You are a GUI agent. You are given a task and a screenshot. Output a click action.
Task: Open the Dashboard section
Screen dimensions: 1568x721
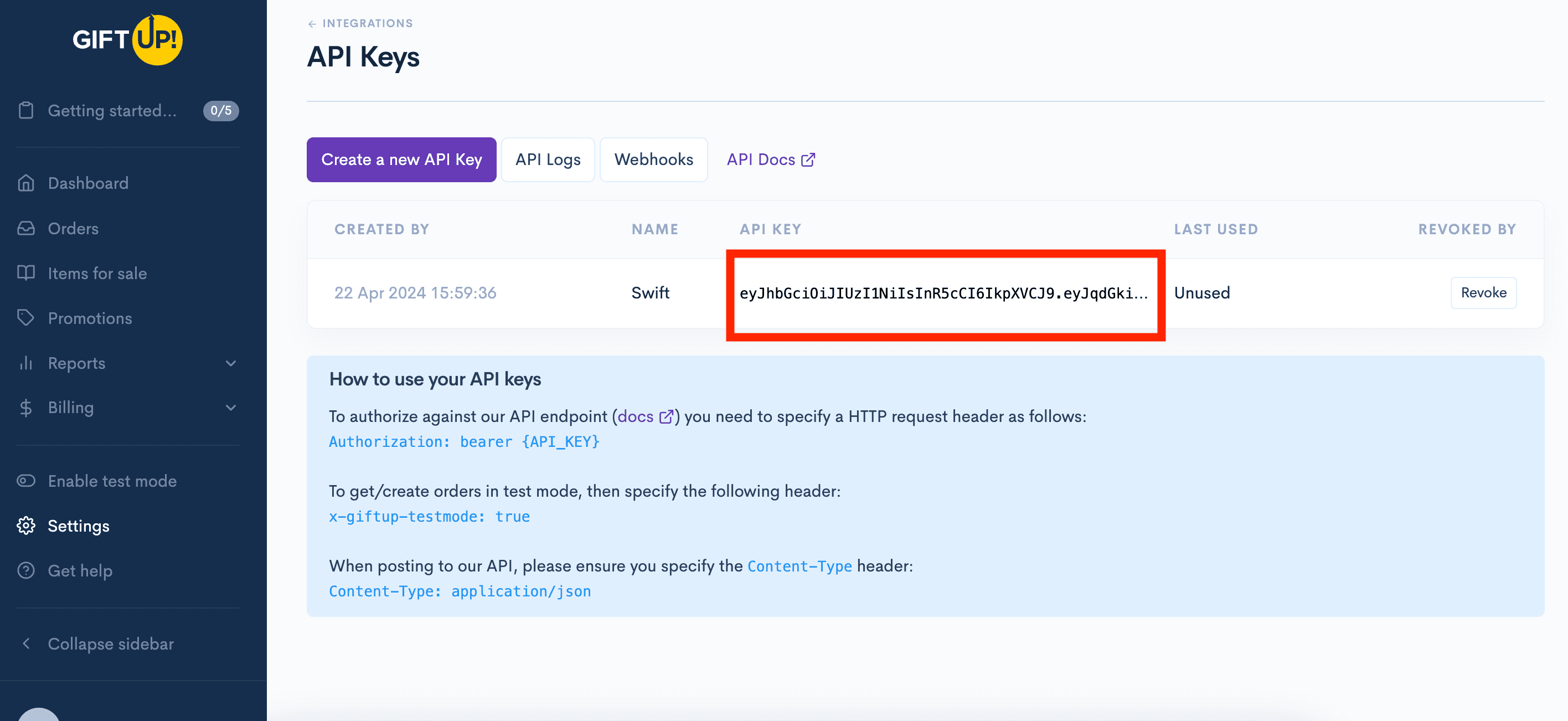(x=88, y=183)
